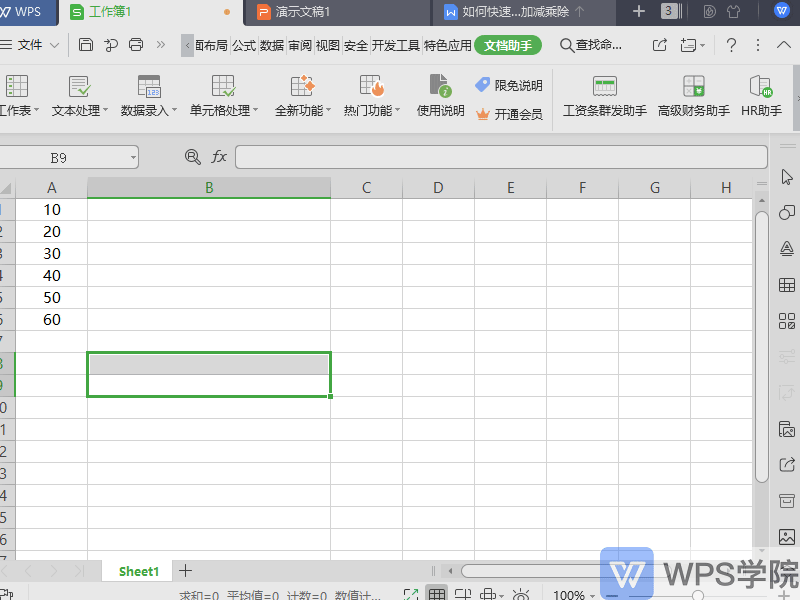Open the 单元格处理 tool
The height and width of the screenshot is (600, 800).
222,95
